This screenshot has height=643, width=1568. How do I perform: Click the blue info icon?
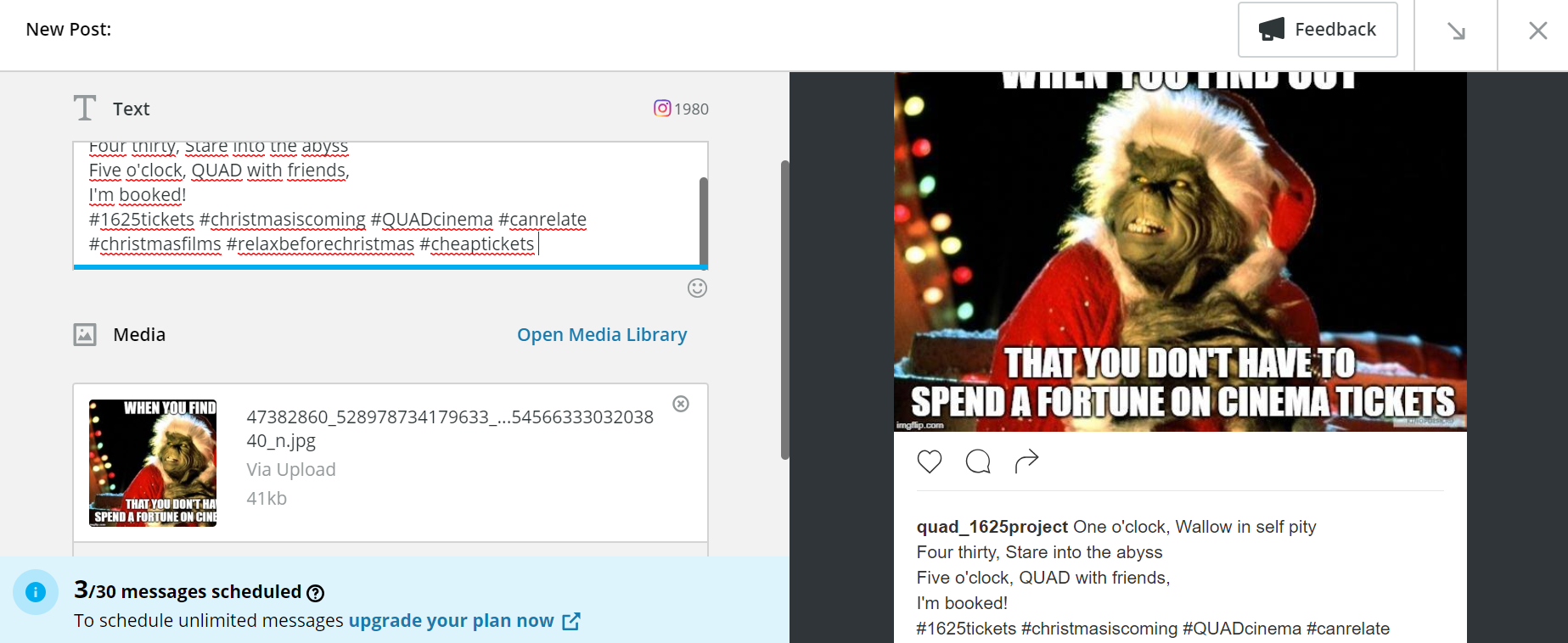click(36, 592)
